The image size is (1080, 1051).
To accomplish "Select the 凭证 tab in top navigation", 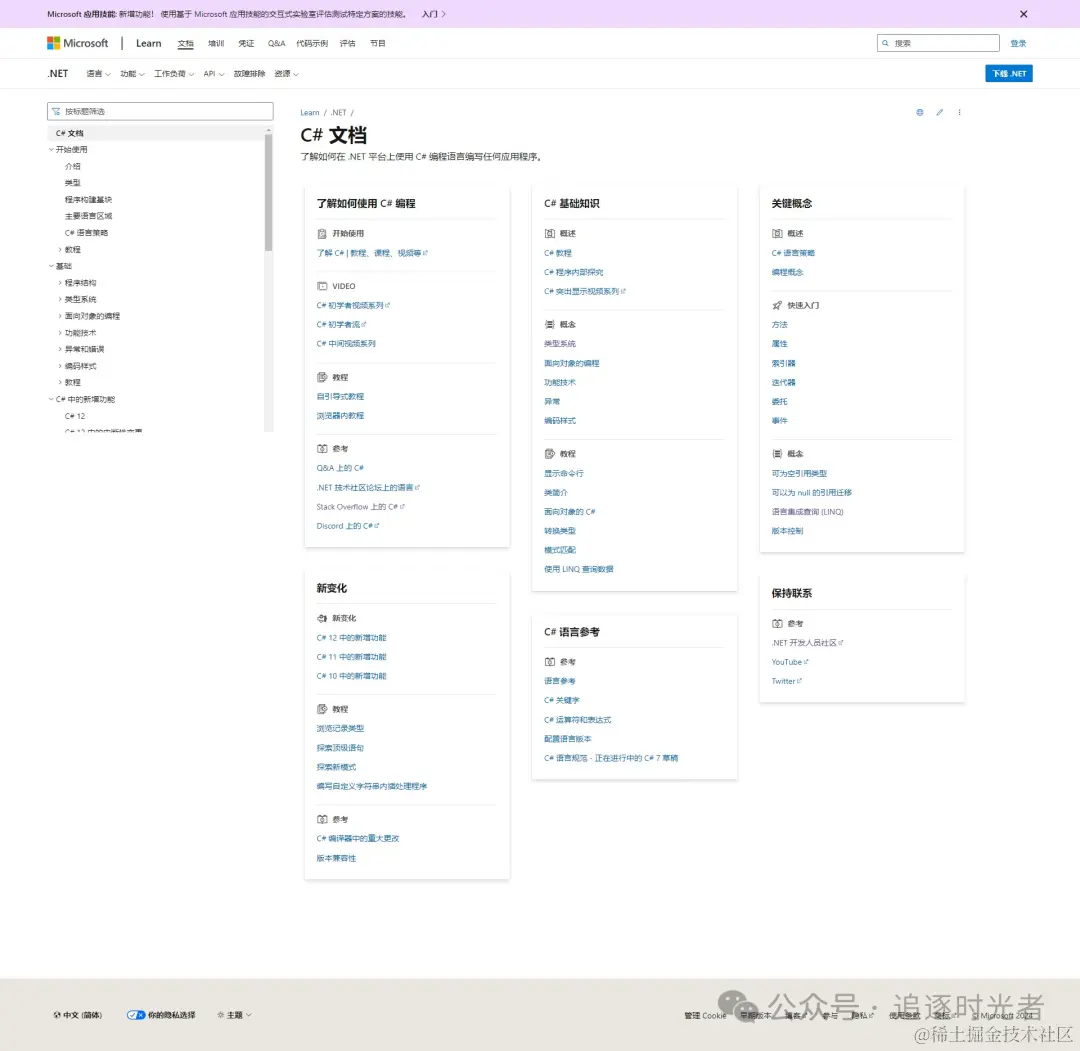I will pyautogui.click(x=246, y=43).
